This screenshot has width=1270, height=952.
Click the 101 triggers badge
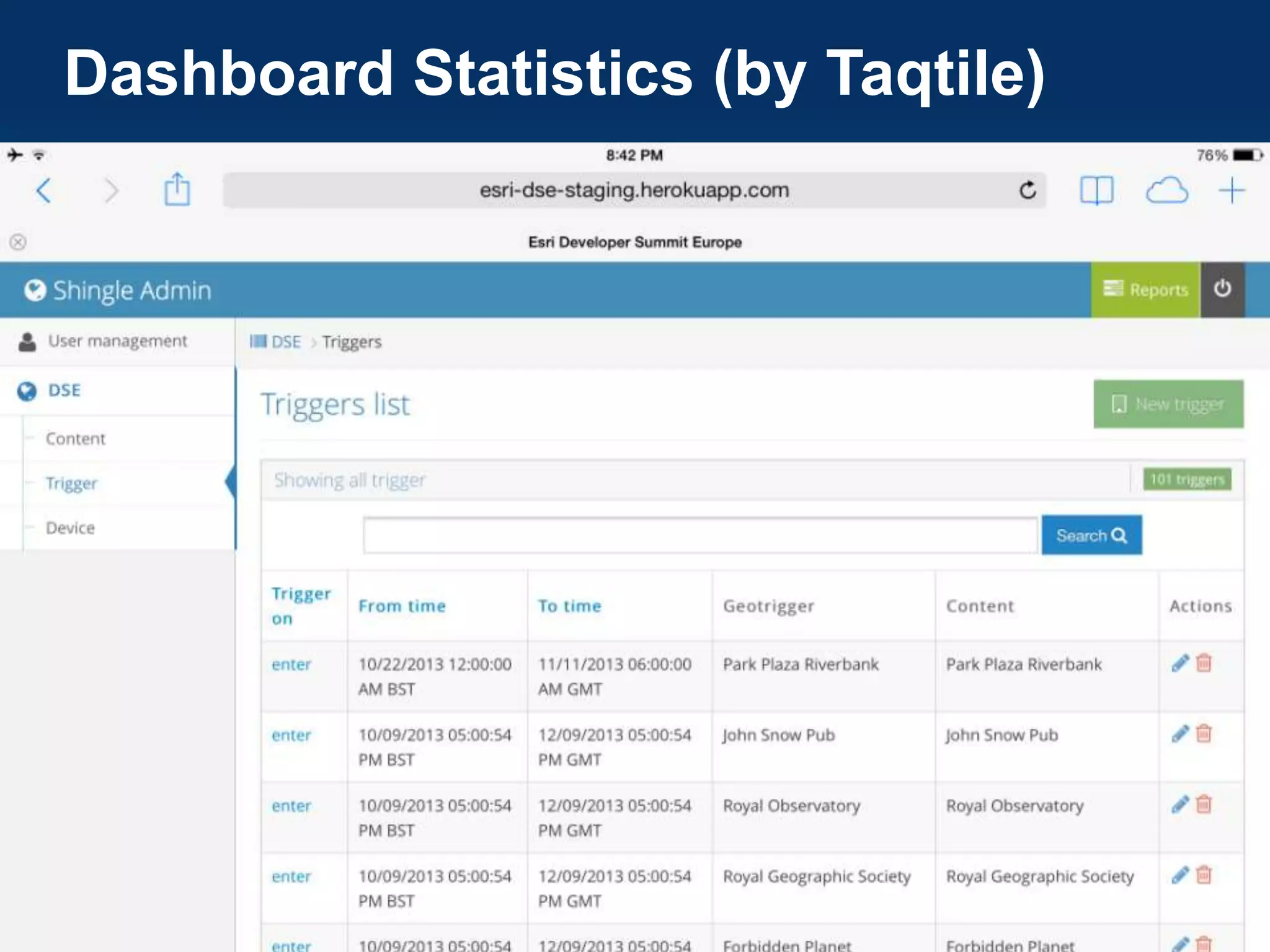[x=1187, y=479]
